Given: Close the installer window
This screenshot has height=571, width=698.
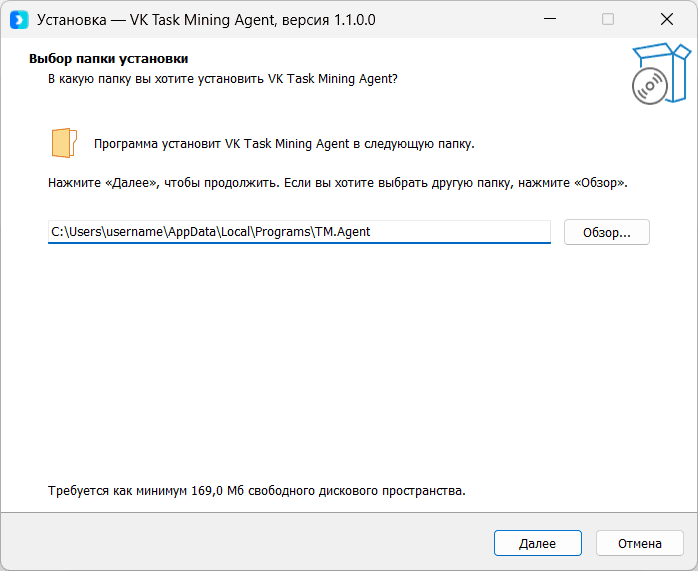Looking at the screenshot, I should click(667, 19).
